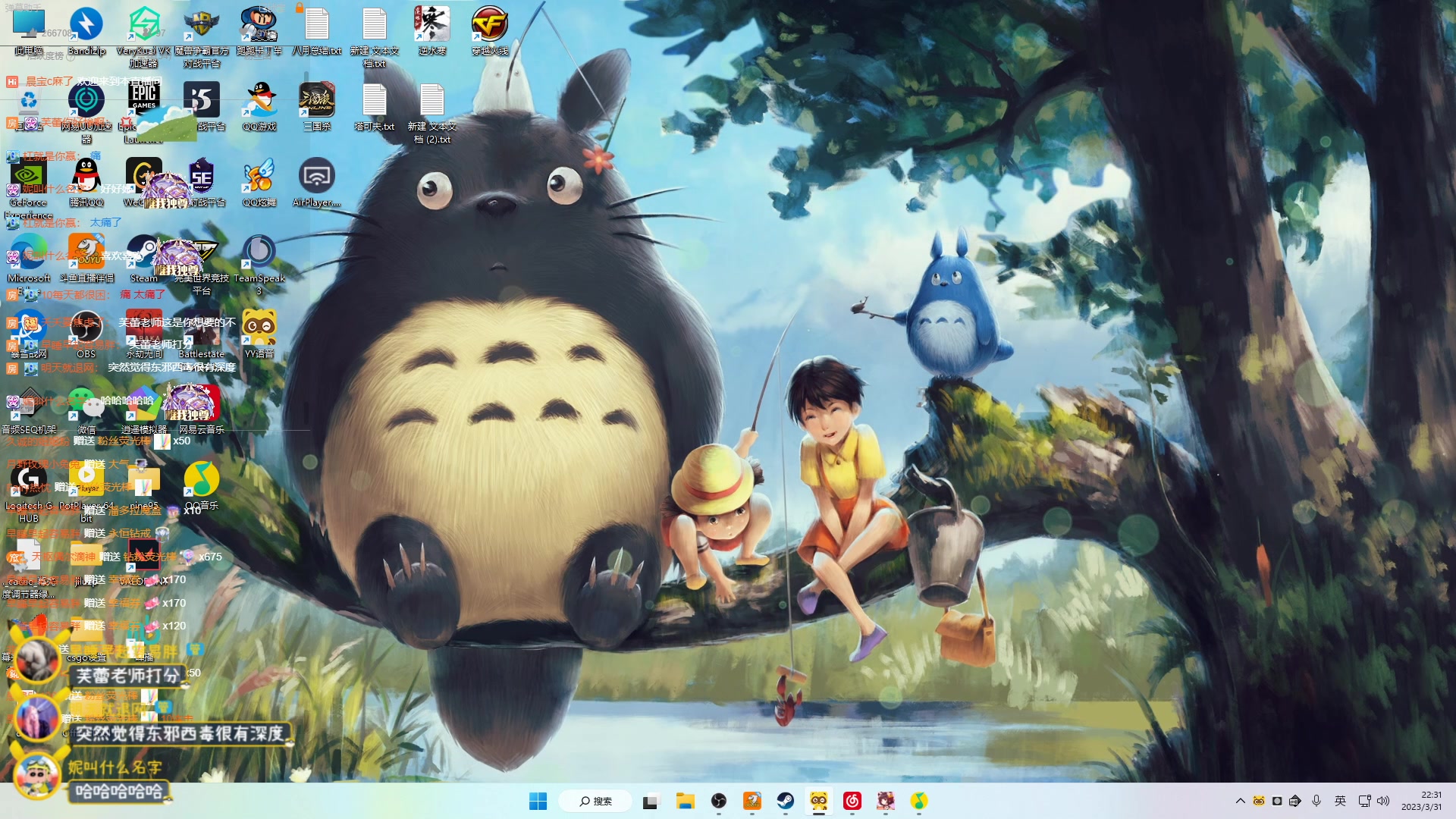This screenshot has height=819, width=1456.
Task: Expand the hidden system tray icons chevron
Action: pos(1241,801)
